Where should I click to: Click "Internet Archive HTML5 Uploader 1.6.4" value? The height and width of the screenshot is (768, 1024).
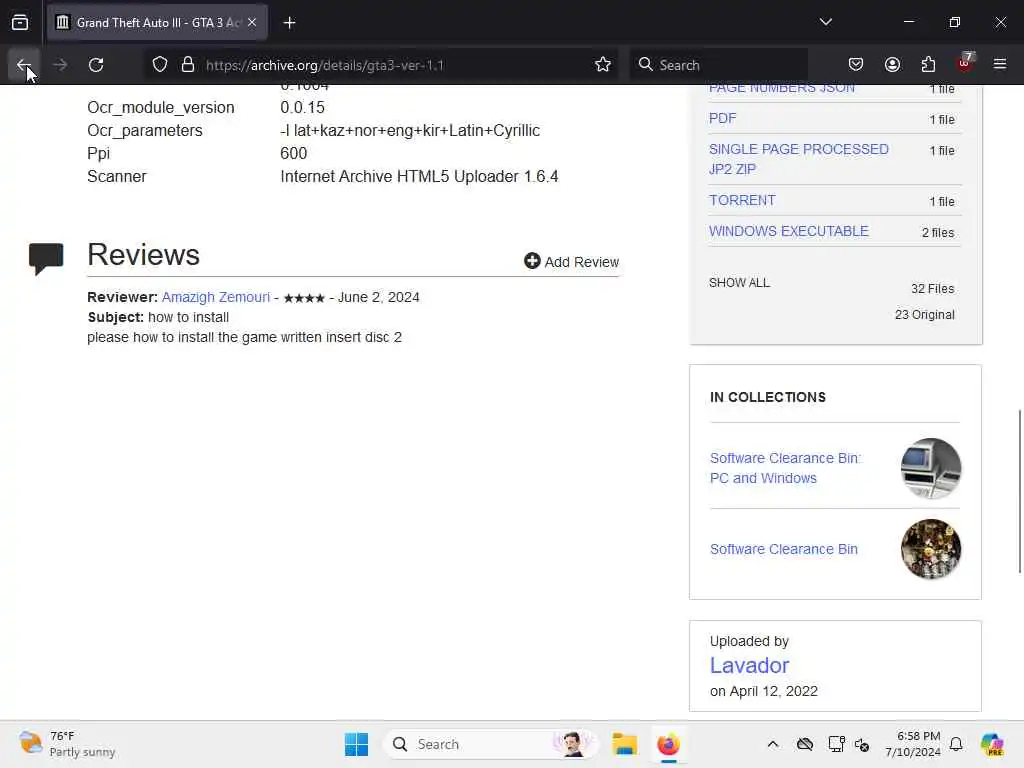coord(419,176)
